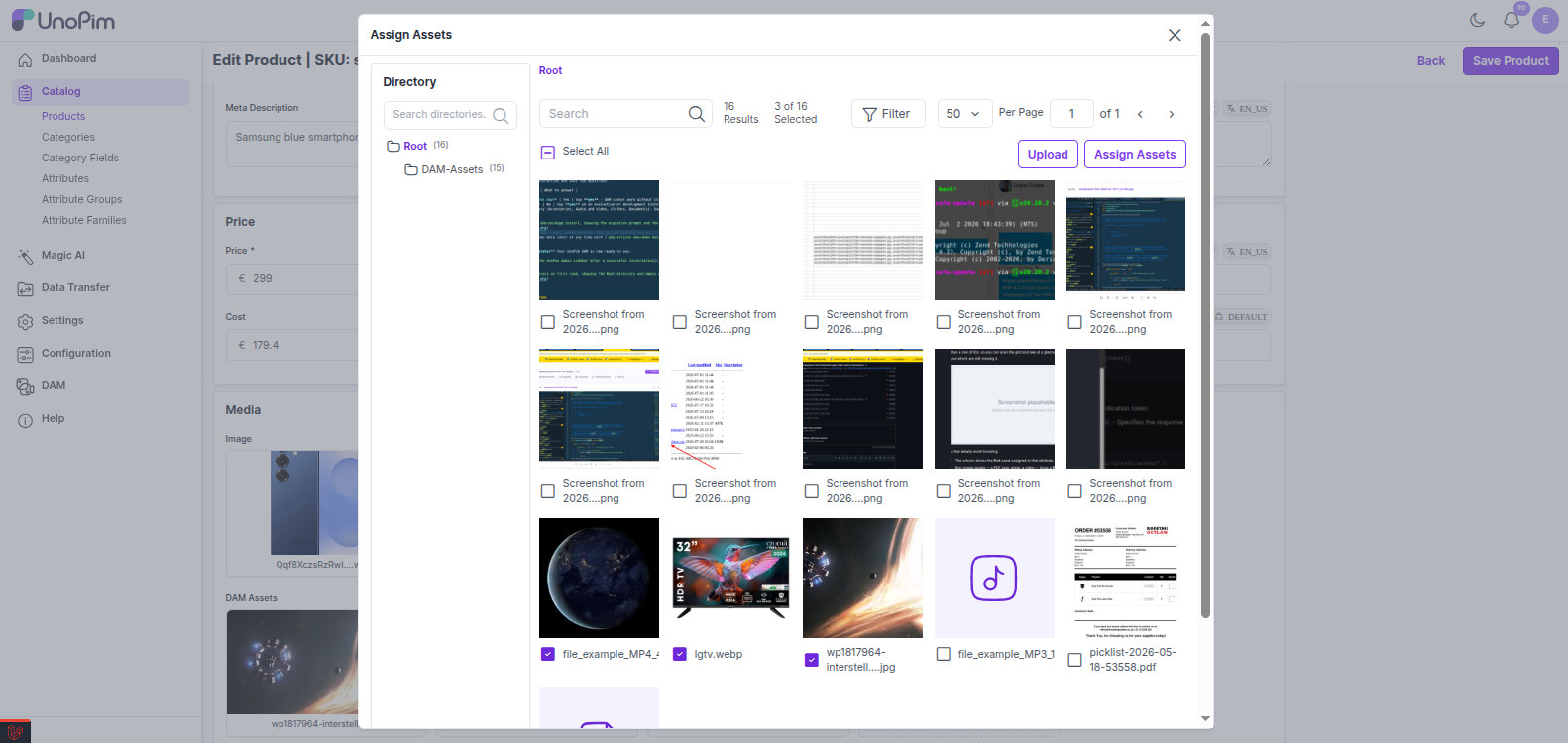Open the Category Fields submenu item
The image size is (1568, 743).
click(80, 159)
